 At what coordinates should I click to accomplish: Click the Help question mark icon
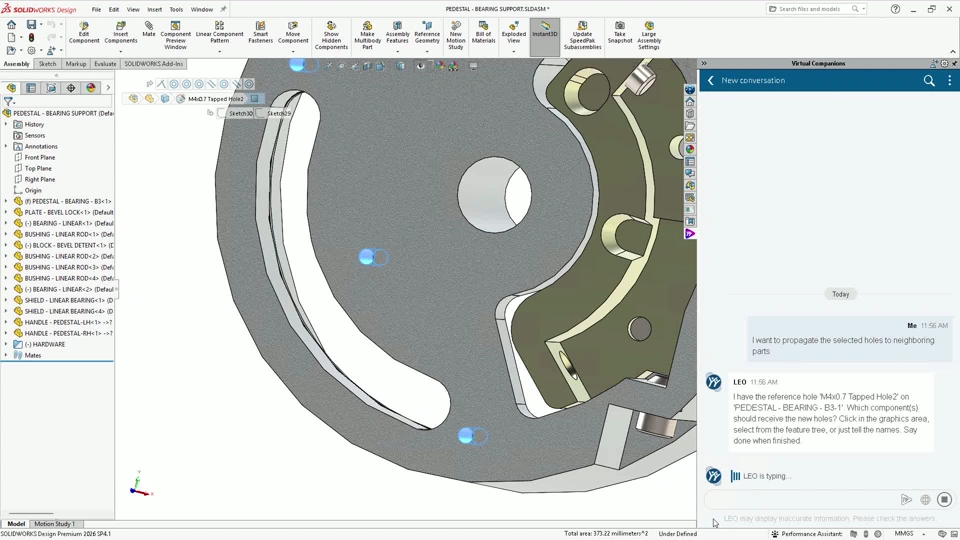pos(895,9)
